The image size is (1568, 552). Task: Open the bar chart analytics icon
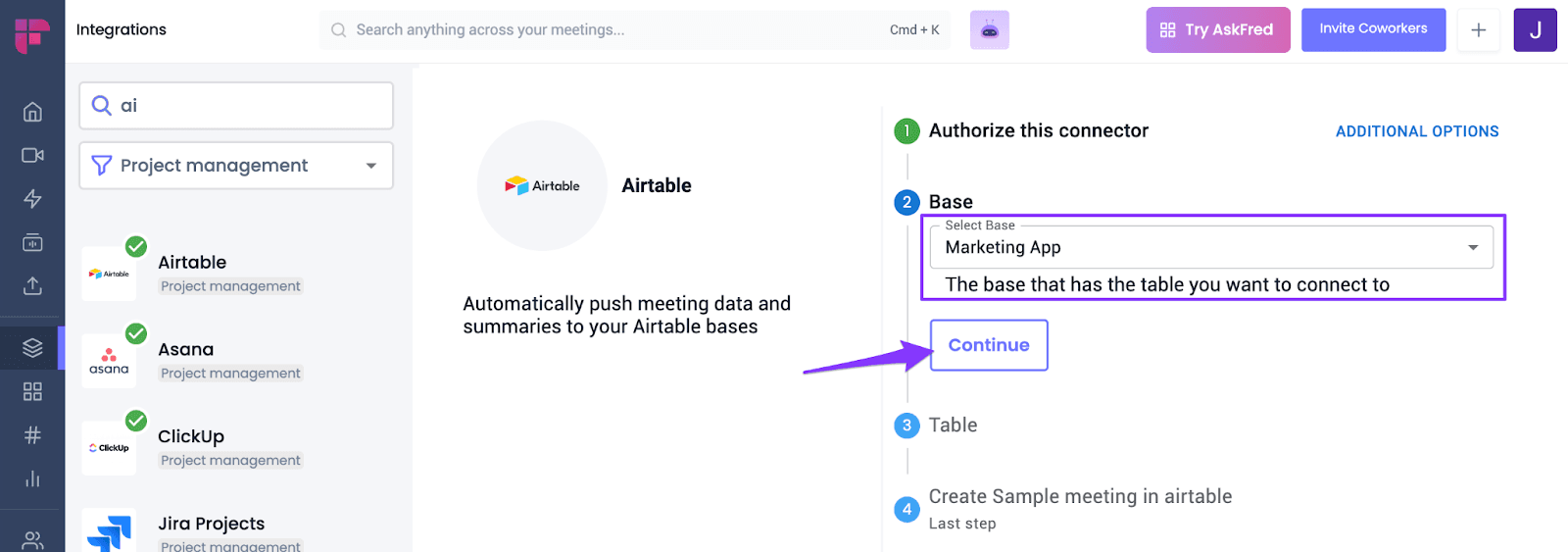click(32, 478)
